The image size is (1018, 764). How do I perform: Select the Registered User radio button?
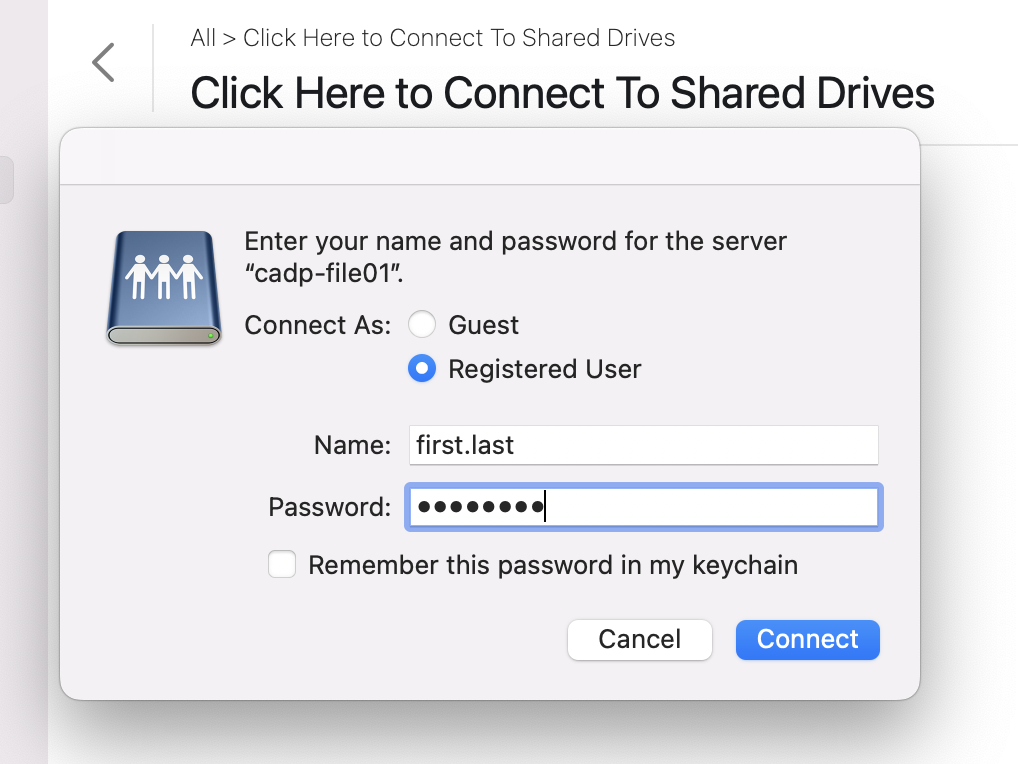point(421,369)
